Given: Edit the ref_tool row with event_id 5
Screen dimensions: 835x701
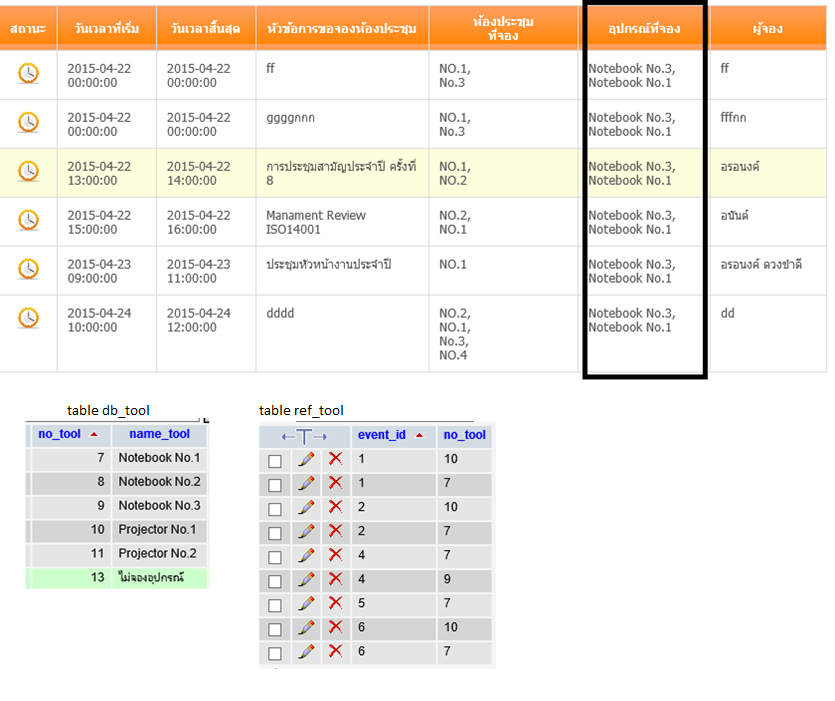Looking at the screenshot, I should tap(307, 603).
